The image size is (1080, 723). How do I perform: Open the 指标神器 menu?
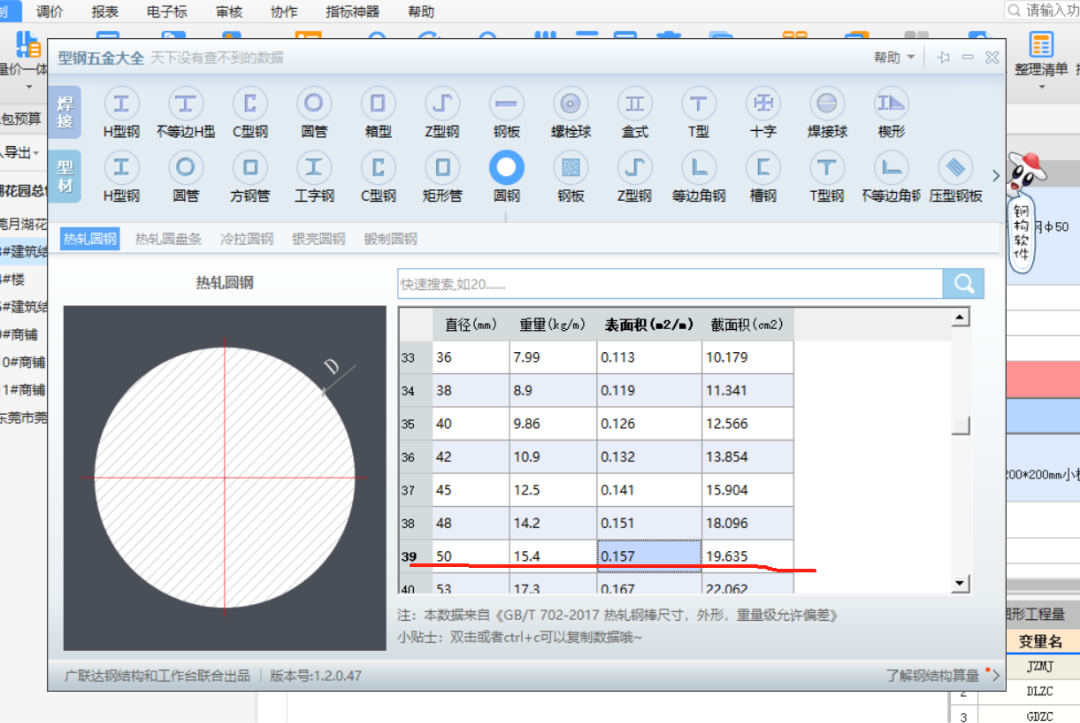(x=353, y=11)
